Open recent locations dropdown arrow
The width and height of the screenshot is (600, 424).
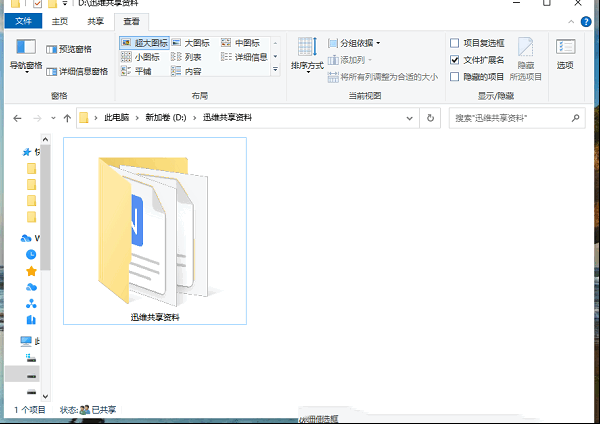(53, 118)
